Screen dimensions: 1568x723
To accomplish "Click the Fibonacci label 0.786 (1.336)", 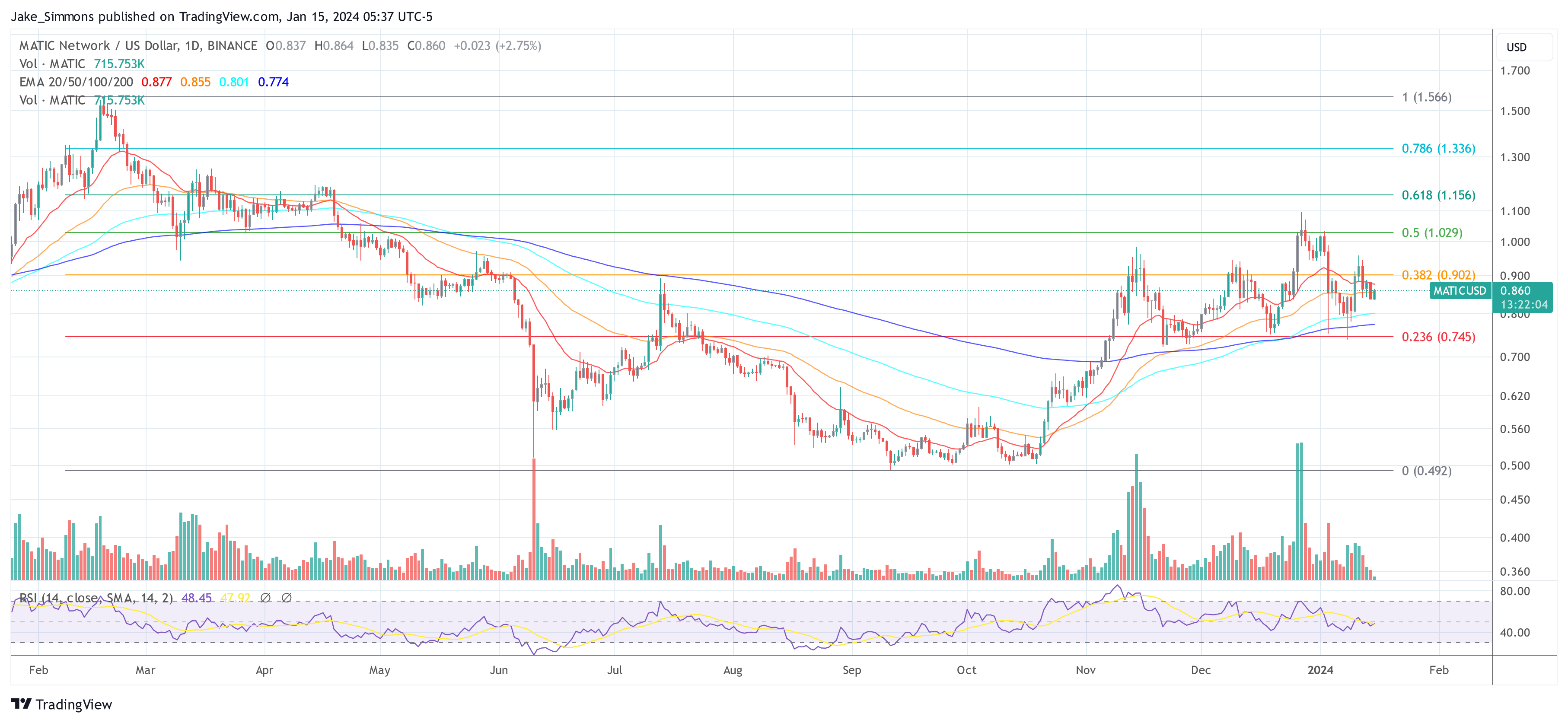I will [x=1438, y=148].
